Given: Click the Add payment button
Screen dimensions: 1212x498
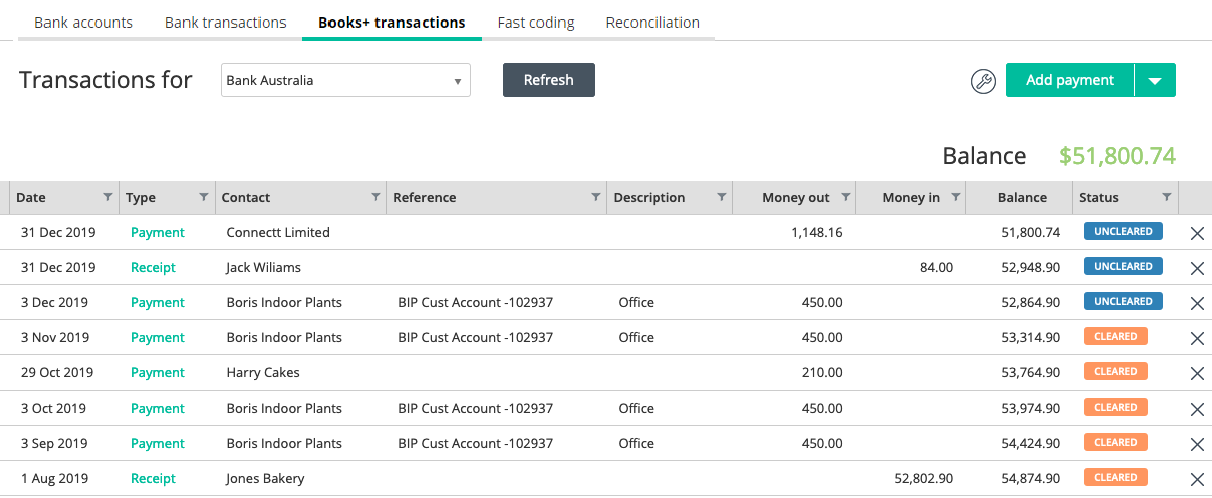Looking at the screenshot, I should 1069,81.
